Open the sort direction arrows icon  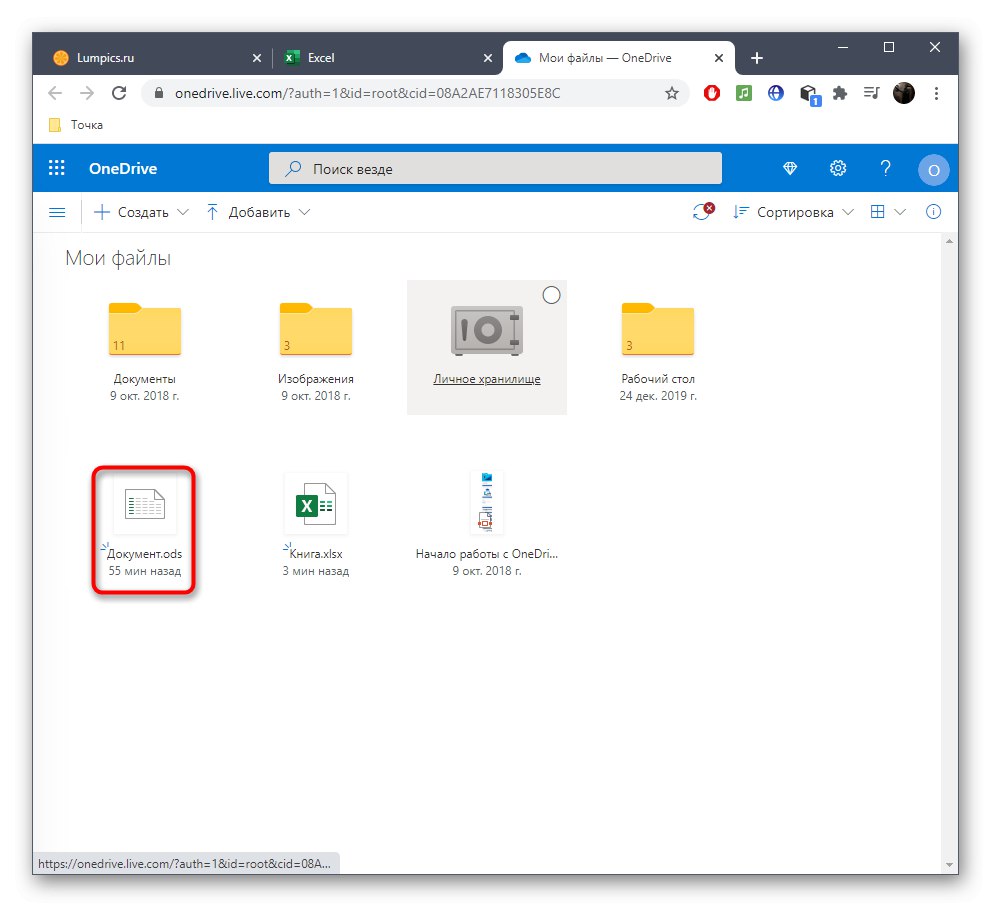coord(739,212)
